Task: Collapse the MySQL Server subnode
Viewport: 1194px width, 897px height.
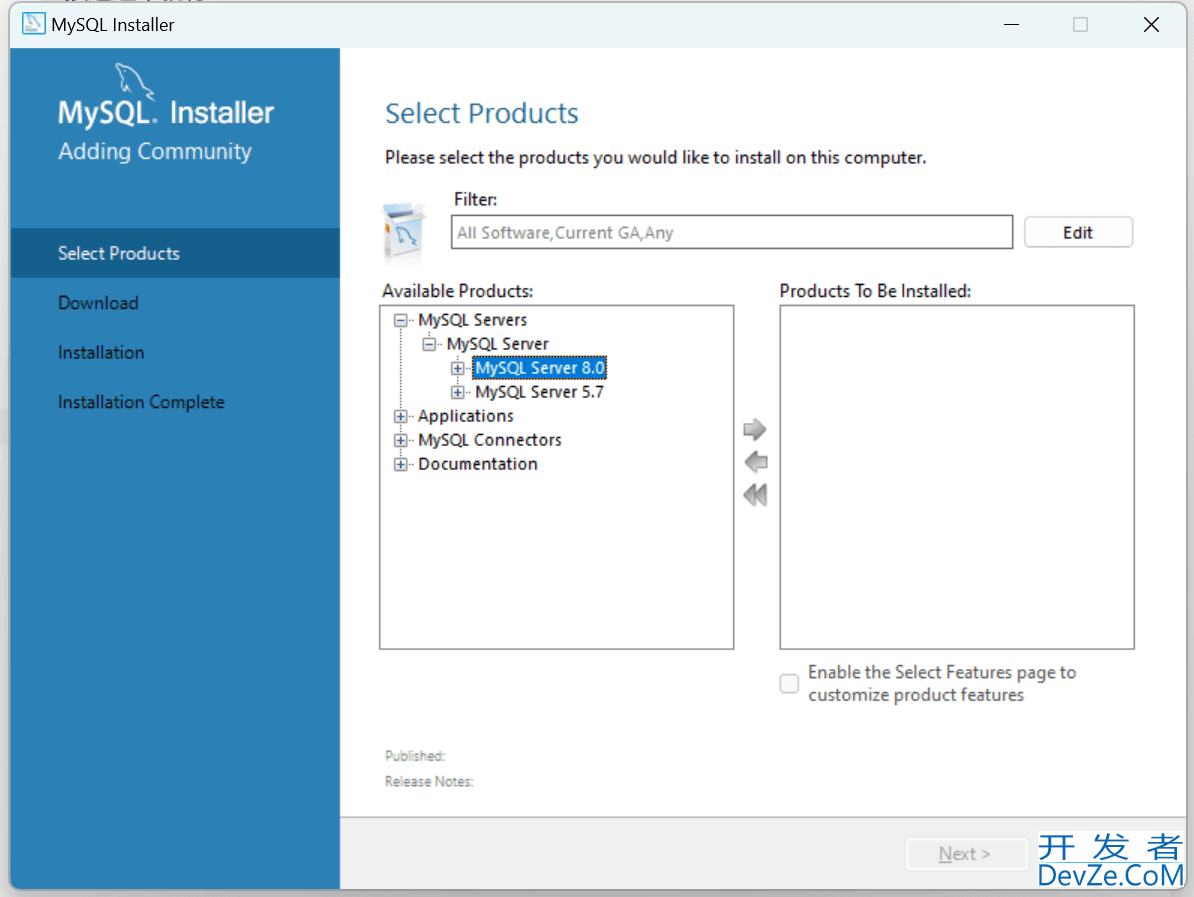Action: pyautogui.click(x=429, y=344)
